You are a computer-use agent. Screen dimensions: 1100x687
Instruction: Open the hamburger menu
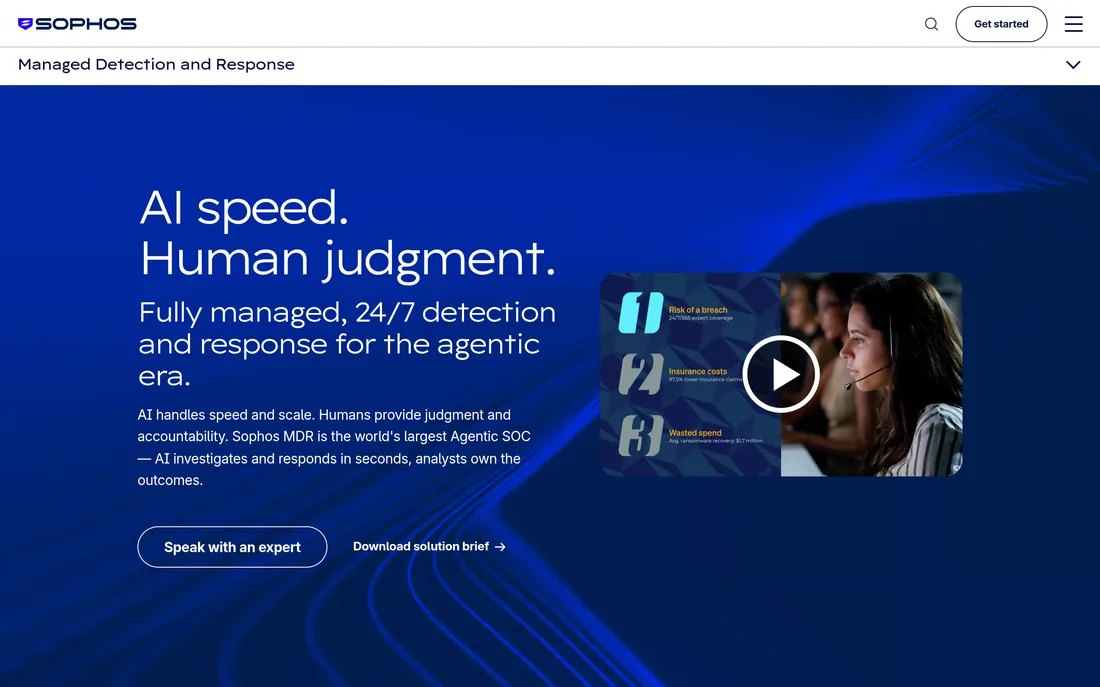1073,24
